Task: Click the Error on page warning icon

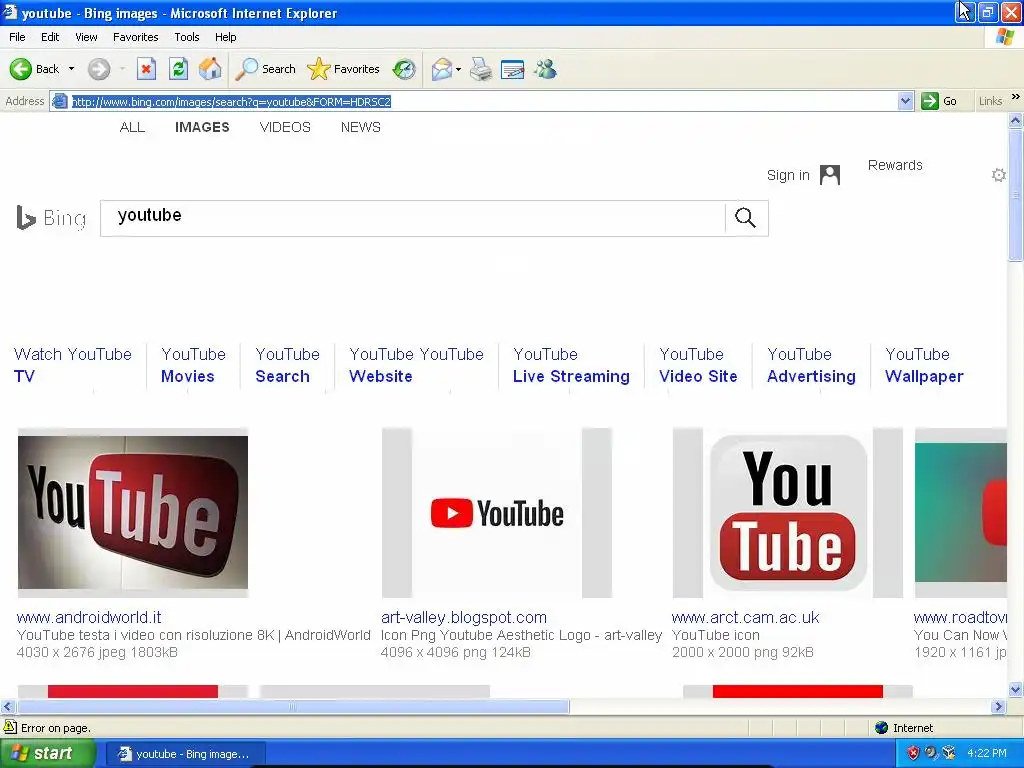Action: coord(10,727)
